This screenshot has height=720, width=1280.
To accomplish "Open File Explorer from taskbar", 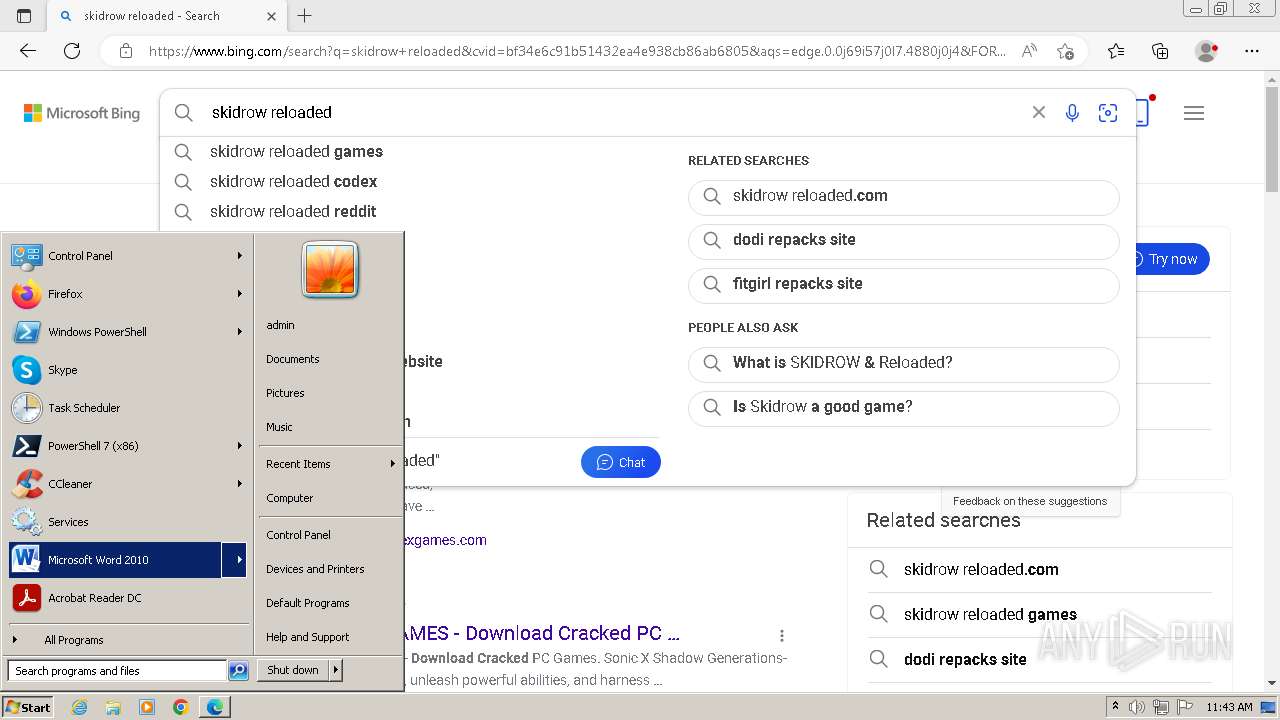I will pos(113,707).
